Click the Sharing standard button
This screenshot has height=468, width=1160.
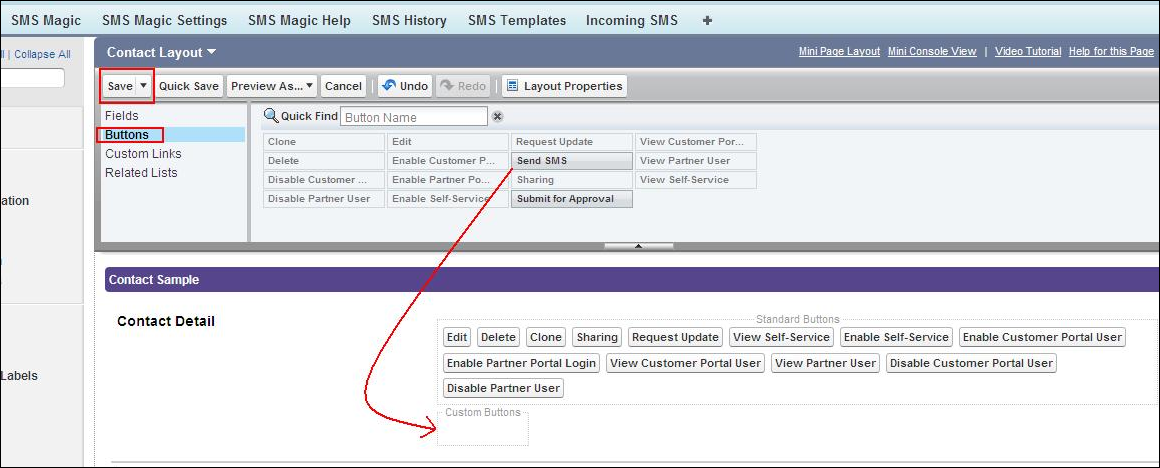597,337
